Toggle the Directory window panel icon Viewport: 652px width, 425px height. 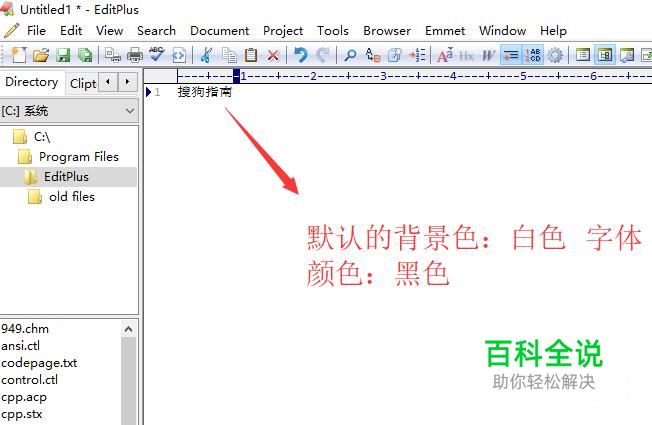tap(605, 55)
